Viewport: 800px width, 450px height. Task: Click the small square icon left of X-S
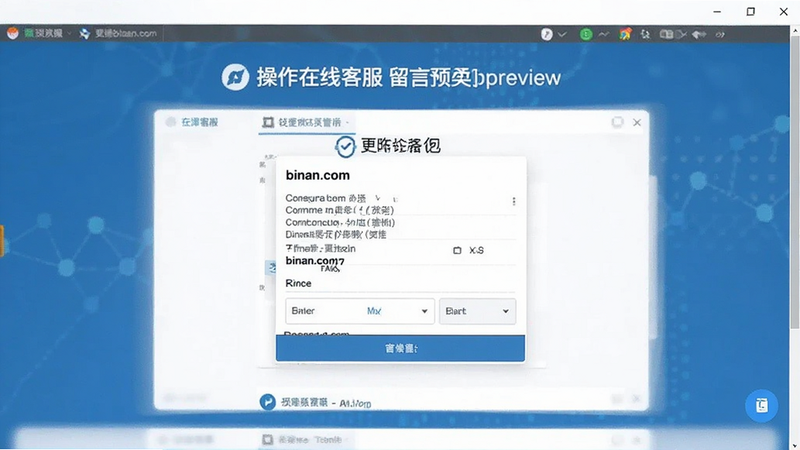click(x=457, y=251)
